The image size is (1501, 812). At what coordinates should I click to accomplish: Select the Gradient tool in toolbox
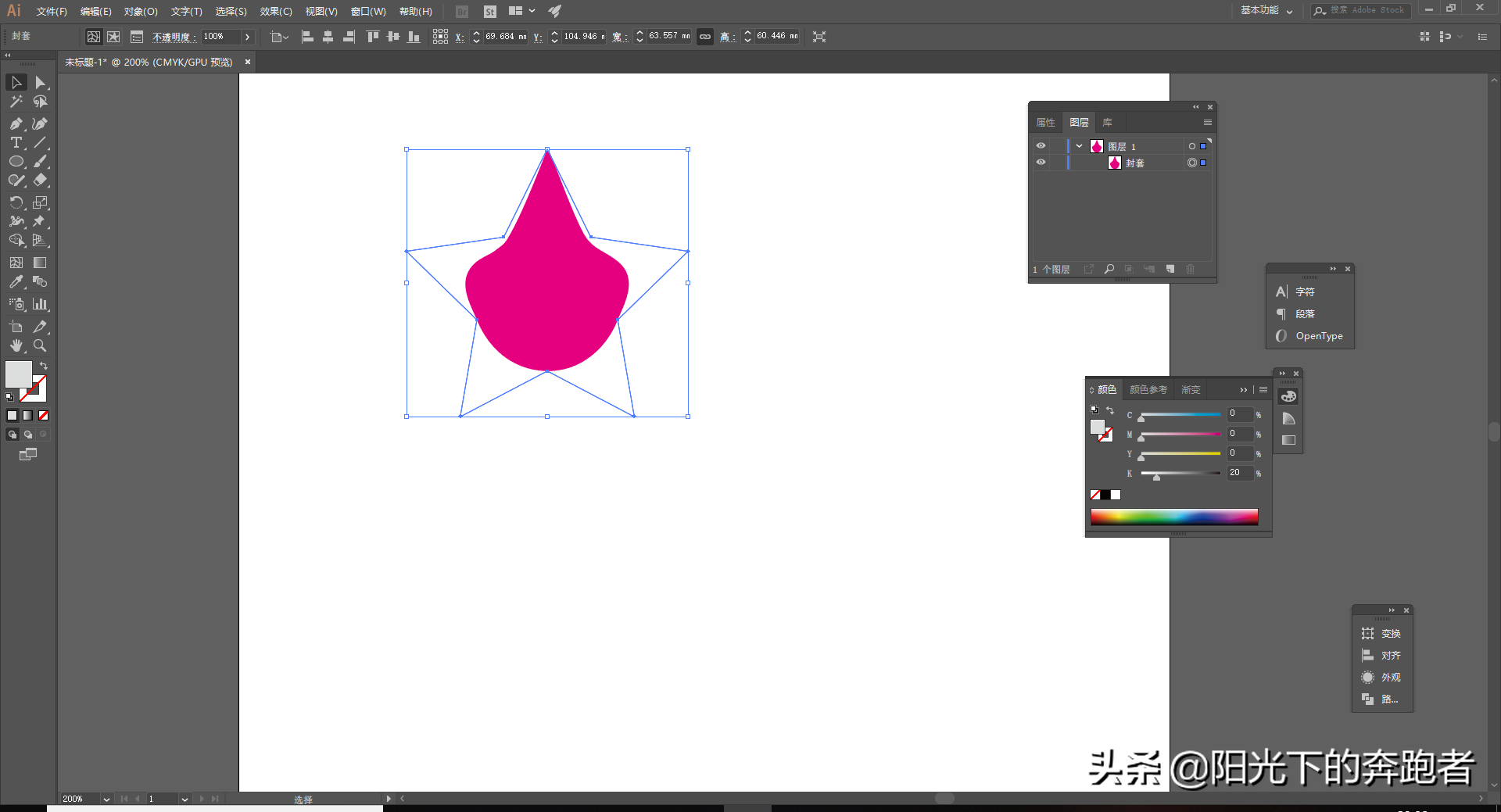(40, 263)
